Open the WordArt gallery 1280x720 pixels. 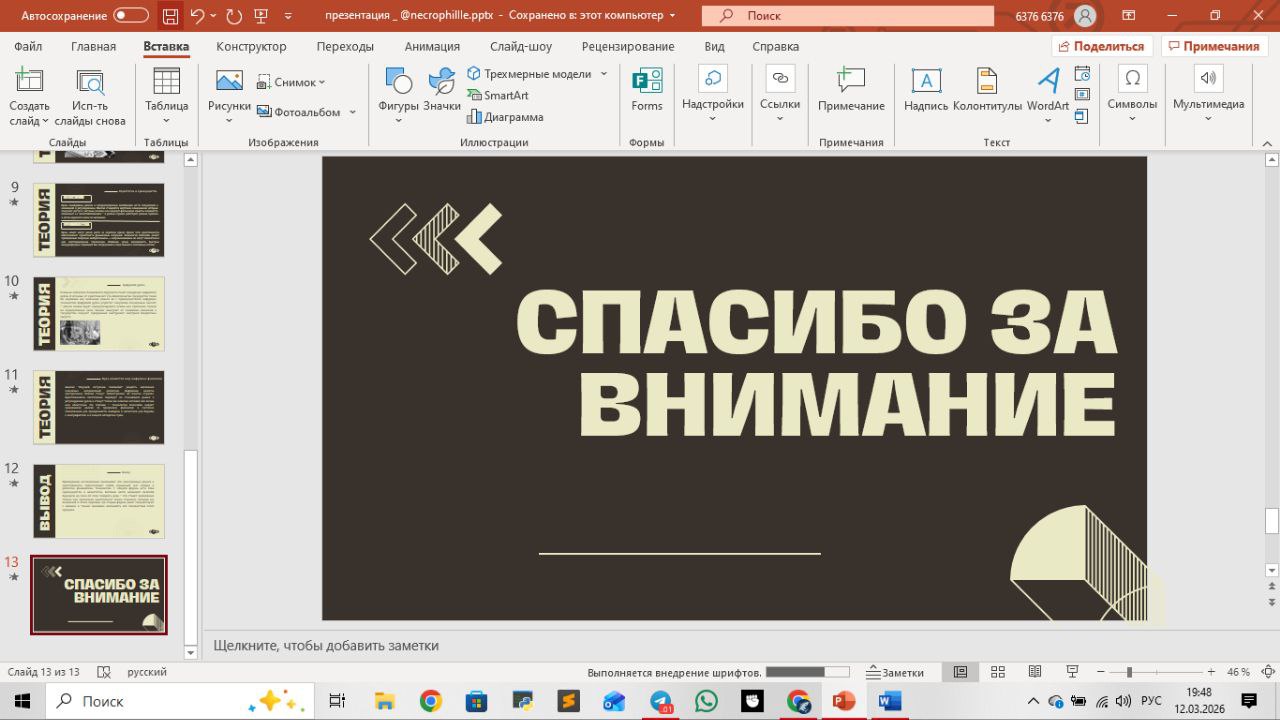click(x=1048, y=95)
